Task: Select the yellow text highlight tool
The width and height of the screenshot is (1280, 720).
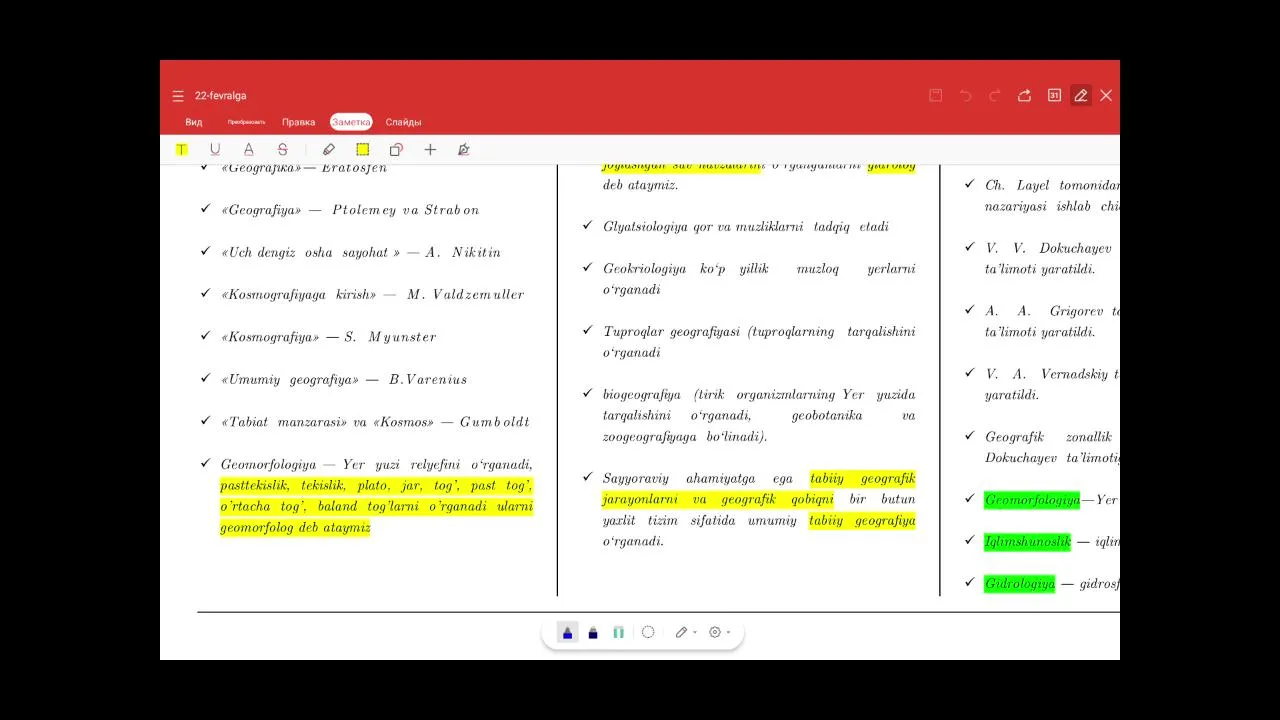Action: (x=181, y=150)
